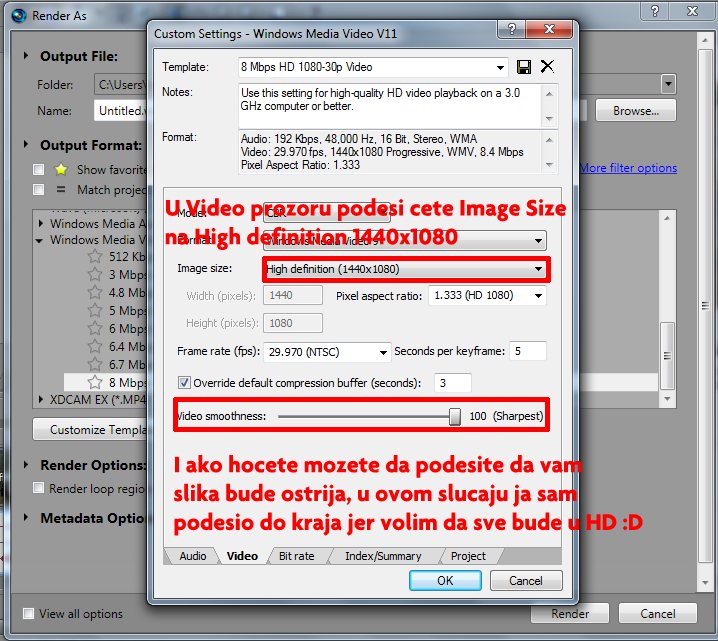Click favorite star next to 3 Mbps template
718x641 pixels.
95,274
